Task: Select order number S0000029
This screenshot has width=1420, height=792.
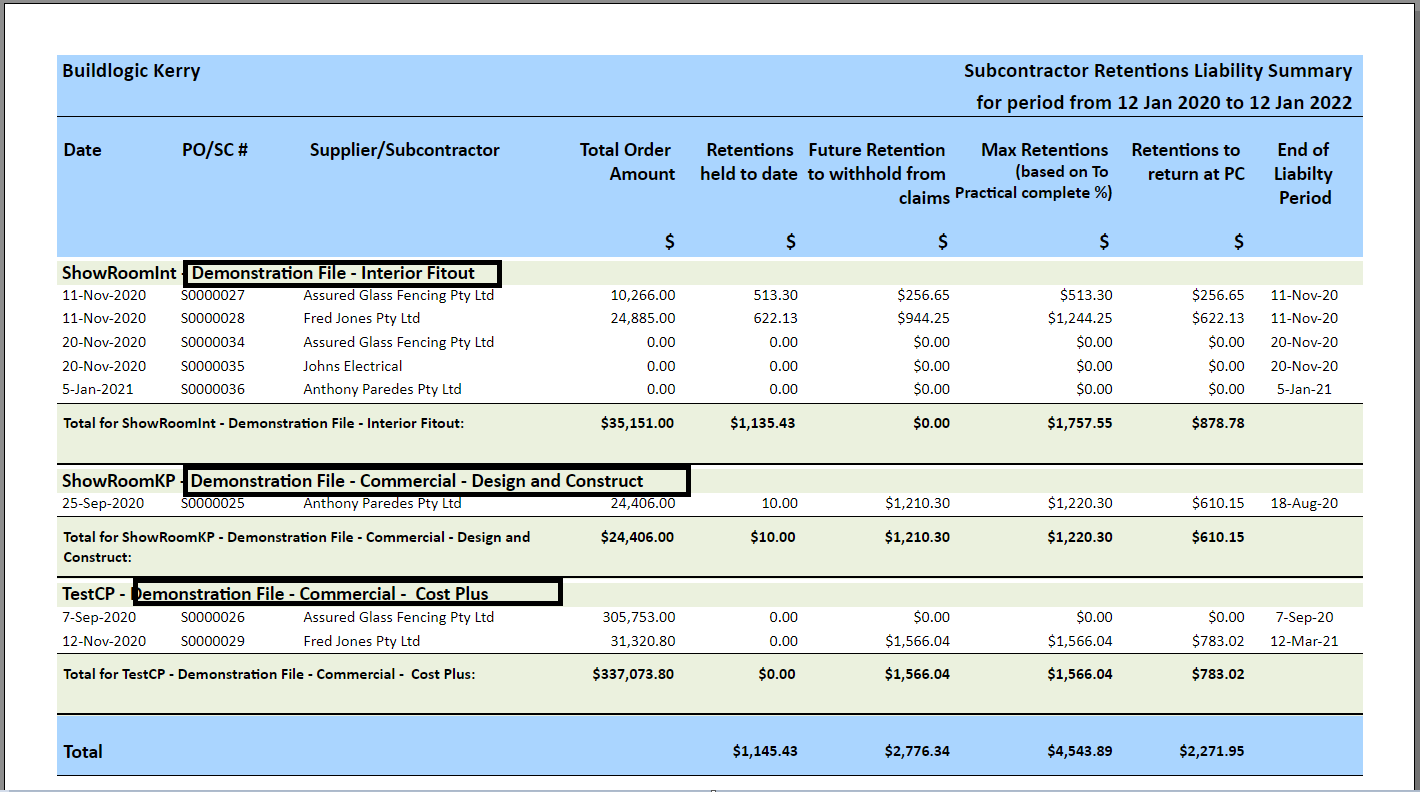Action: coord(213,641)
